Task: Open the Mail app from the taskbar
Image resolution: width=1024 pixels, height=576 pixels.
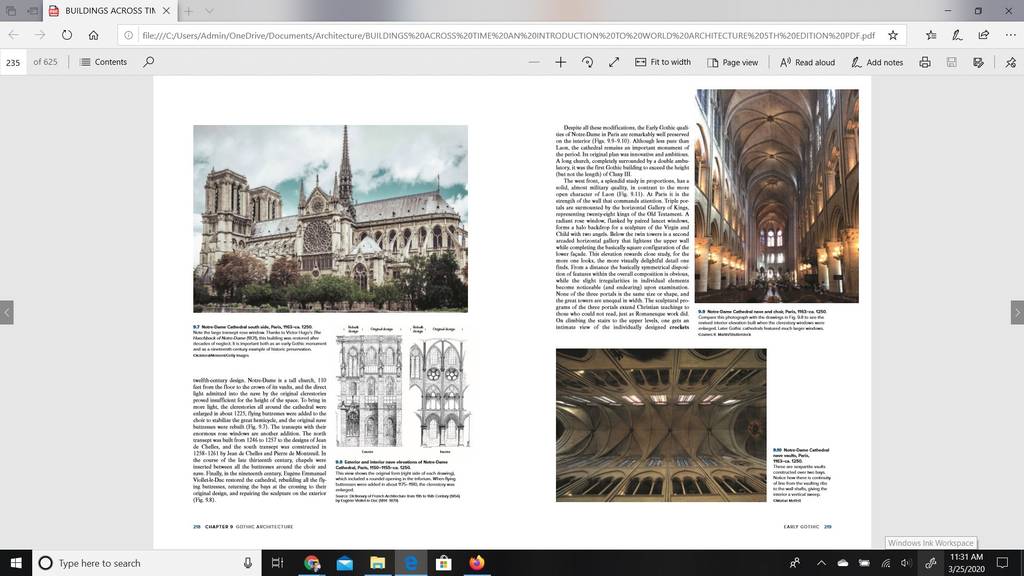Action: (x=345, y=563)
